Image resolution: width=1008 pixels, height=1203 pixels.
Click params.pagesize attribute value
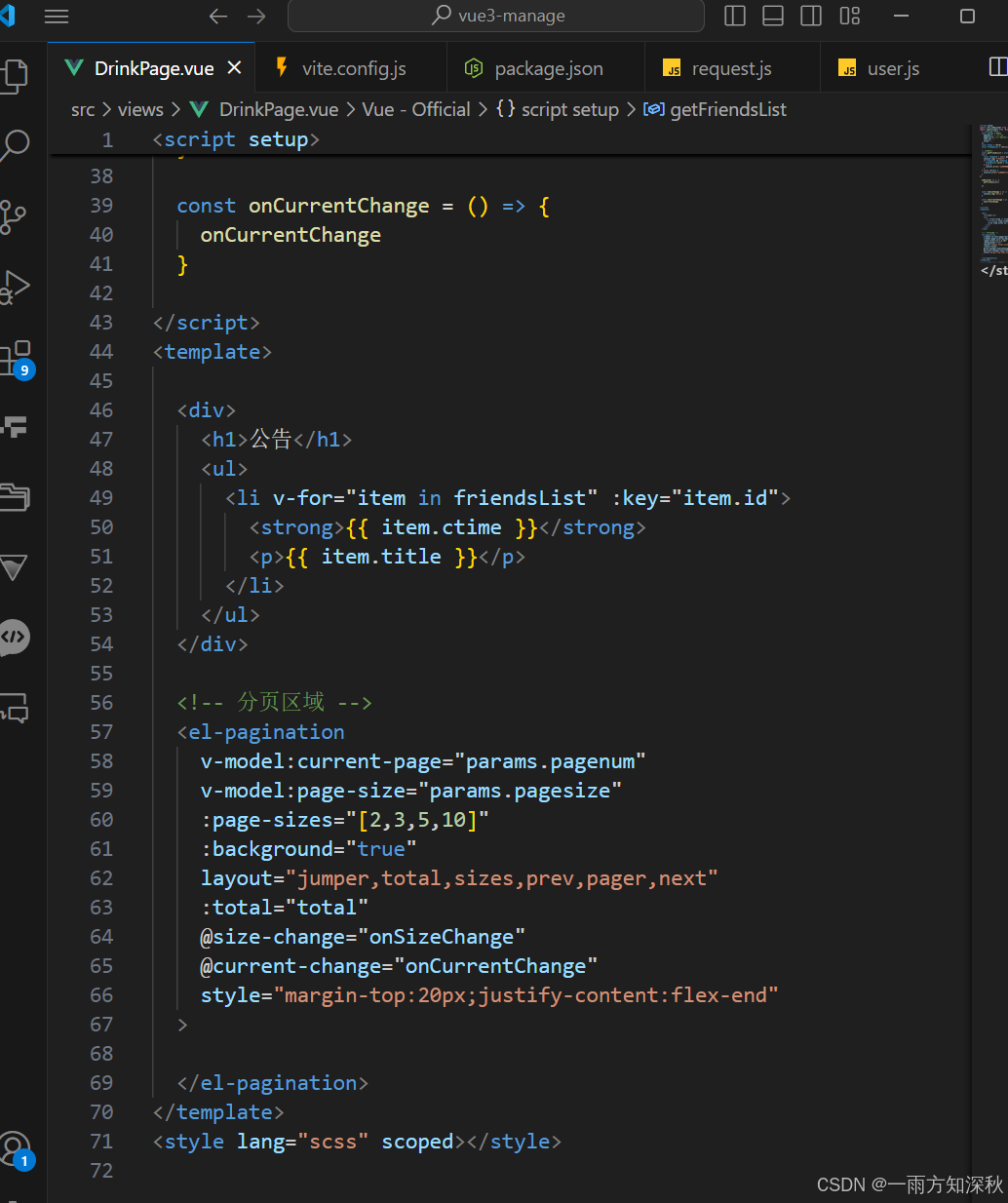(x=520, y=791)
